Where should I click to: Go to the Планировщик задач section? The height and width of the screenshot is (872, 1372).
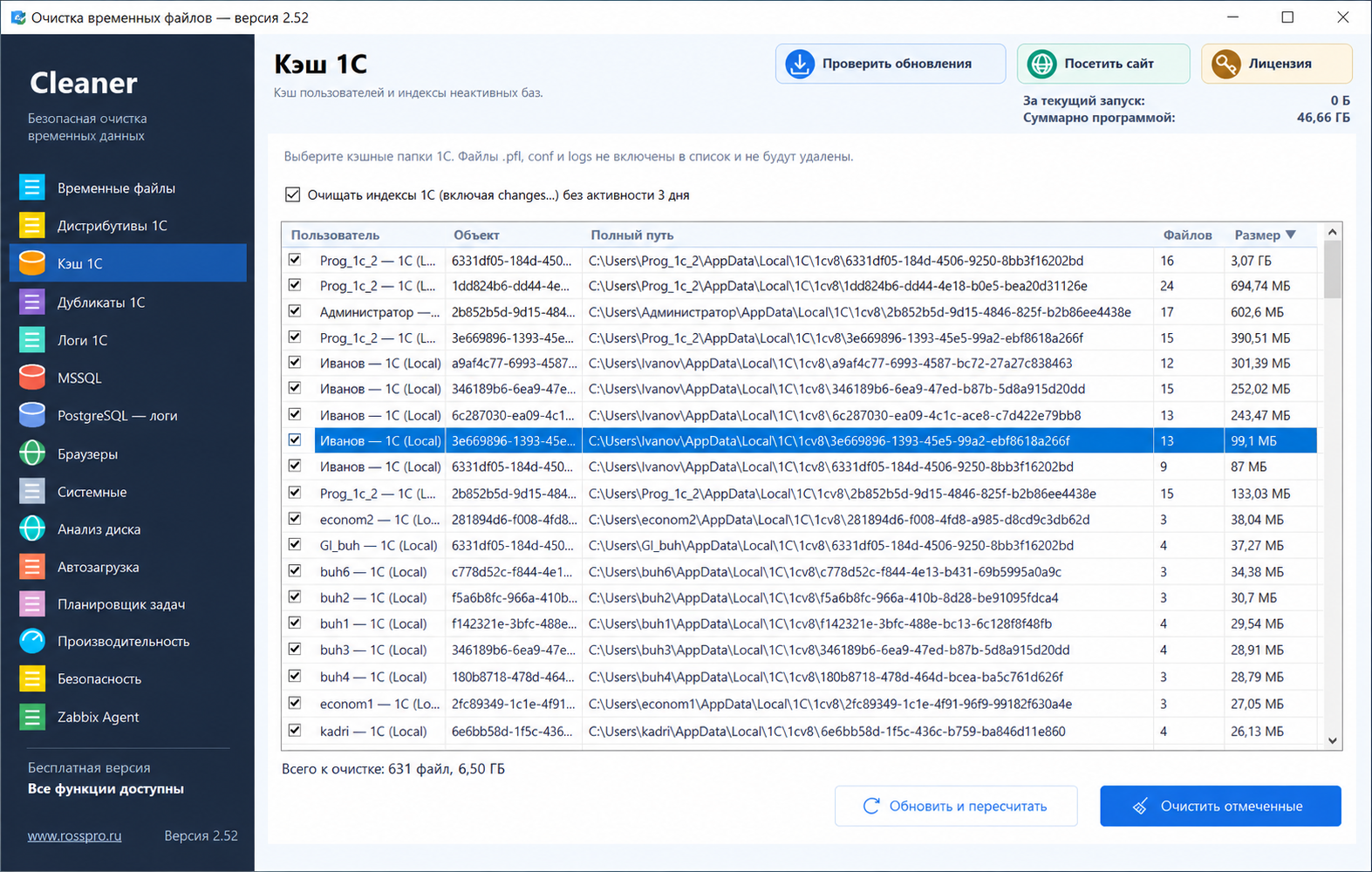point(128,603)
